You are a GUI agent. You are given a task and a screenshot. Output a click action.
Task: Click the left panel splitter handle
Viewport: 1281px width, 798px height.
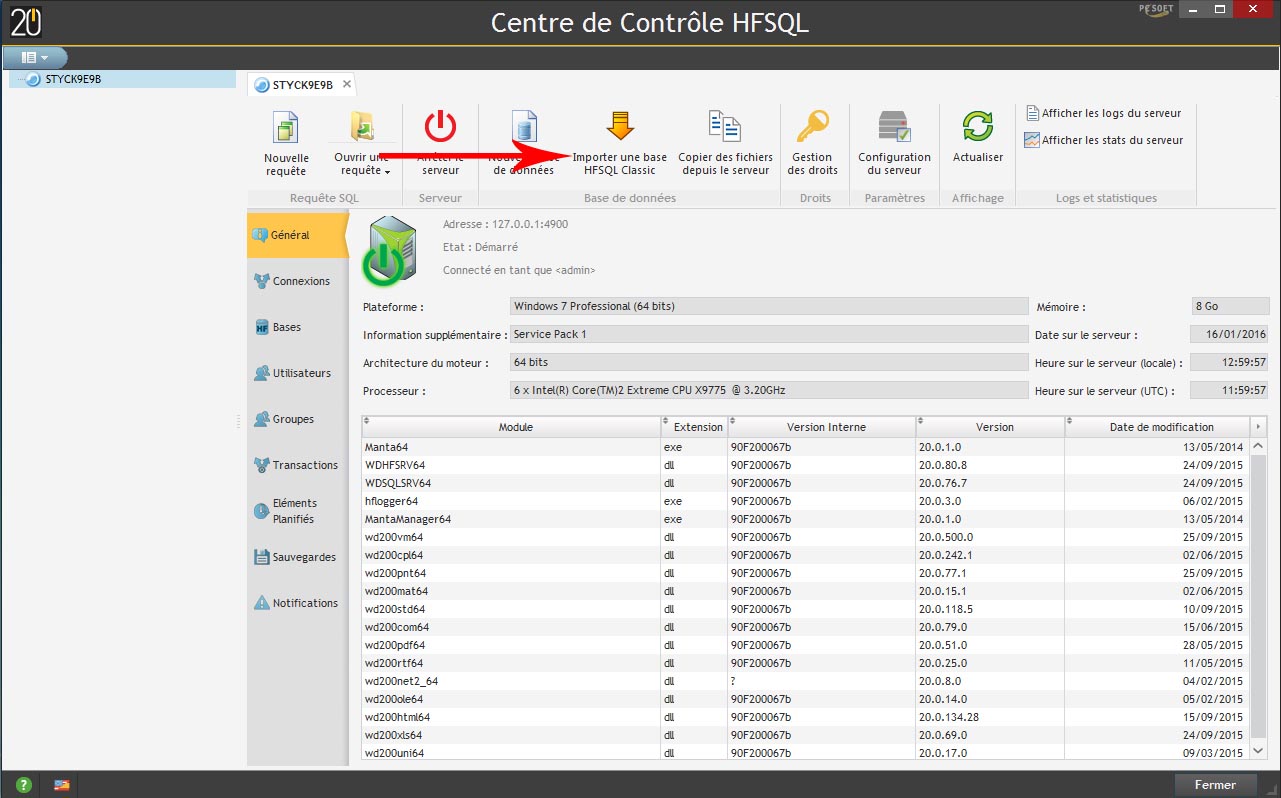pos(239,422)
